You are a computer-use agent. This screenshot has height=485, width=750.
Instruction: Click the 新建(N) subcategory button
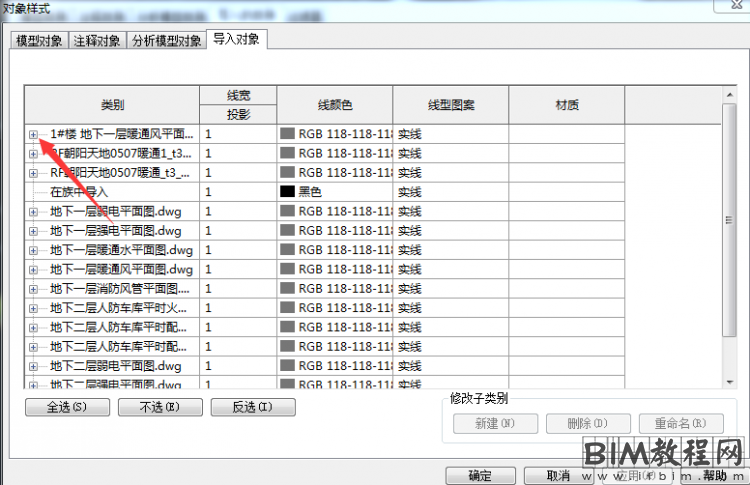(x=495, y=423)
